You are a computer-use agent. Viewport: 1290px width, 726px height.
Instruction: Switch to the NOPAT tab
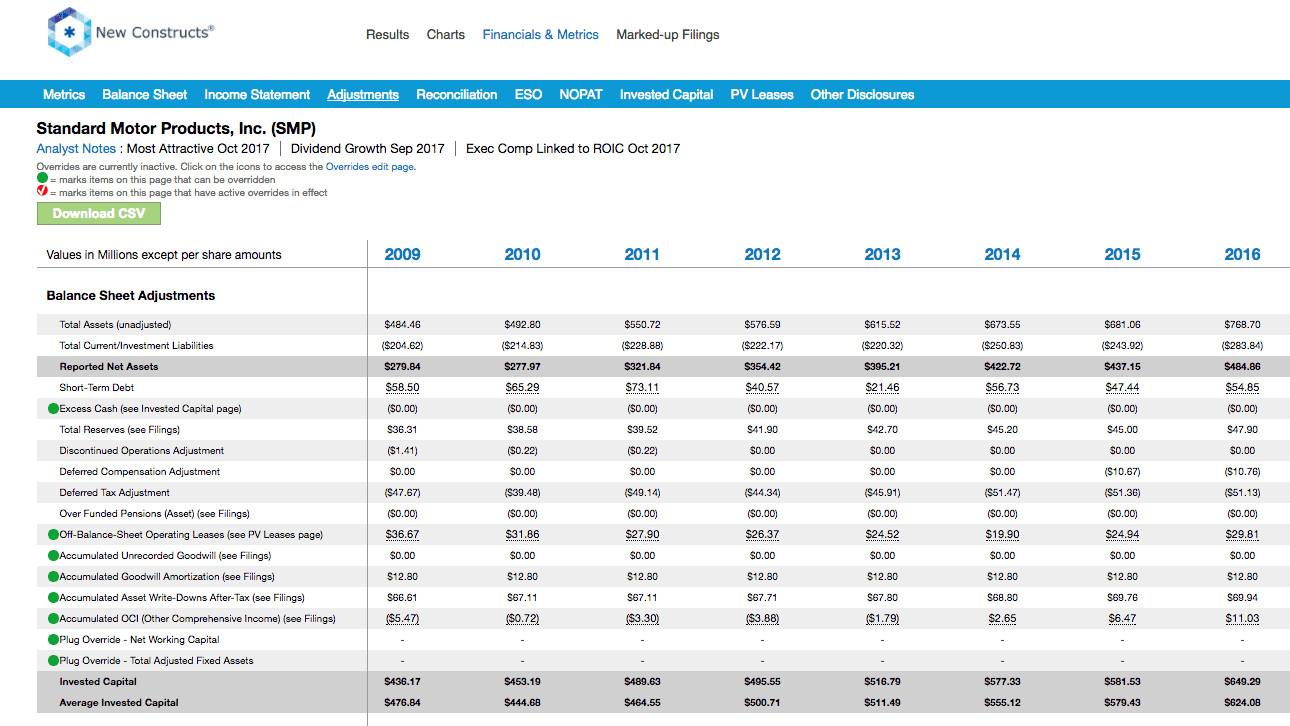pyautogui.click(x=581, y=94)
